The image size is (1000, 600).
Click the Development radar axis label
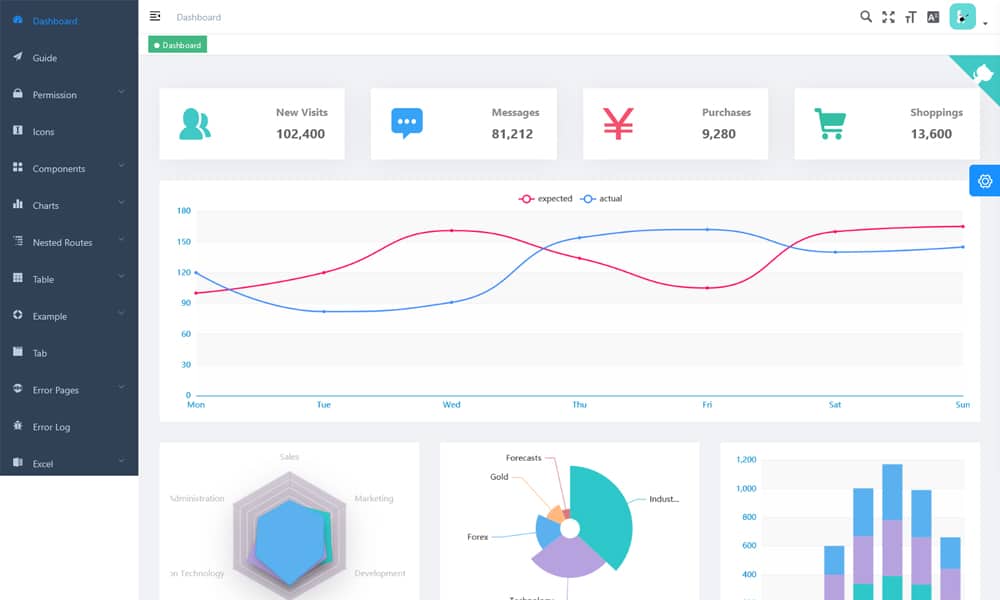tap(379, 573)
